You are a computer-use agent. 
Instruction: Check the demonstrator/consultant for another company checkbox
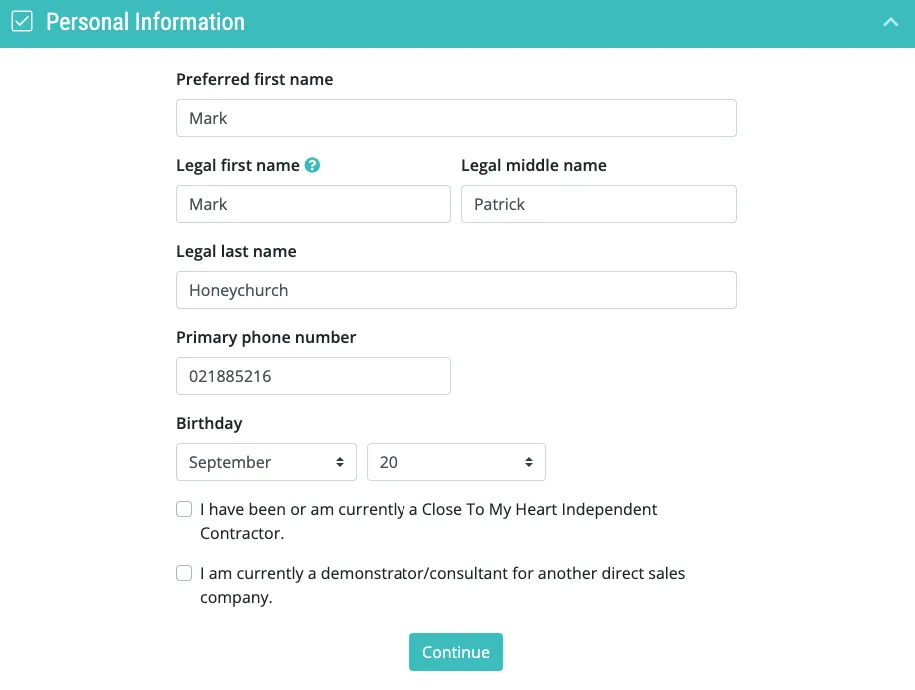pyautogui.click(x=184, y=573)
